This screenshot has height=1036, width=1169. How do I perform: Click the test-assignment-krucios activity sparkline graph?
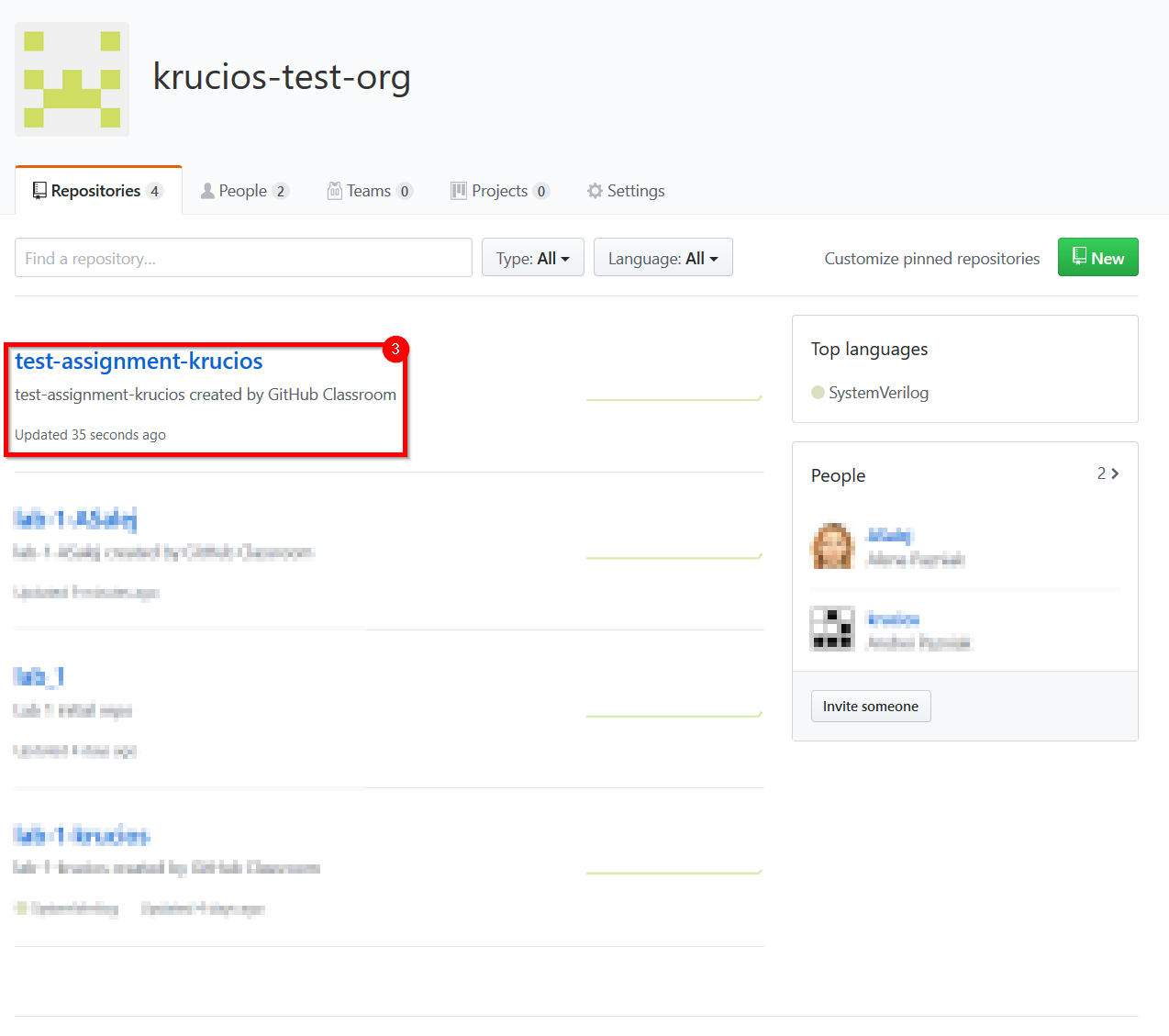(x=674, y=397)
